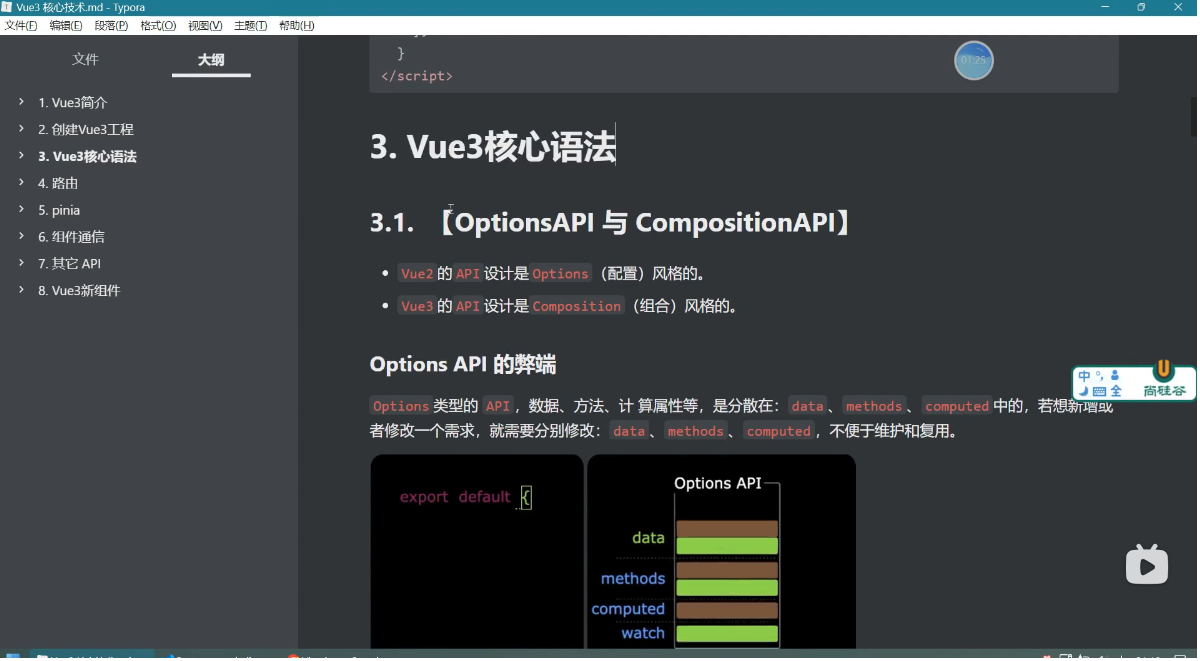Switch IME to Chinese/English mode (中)
1200x661 pixels.
tap(1085, 376)
